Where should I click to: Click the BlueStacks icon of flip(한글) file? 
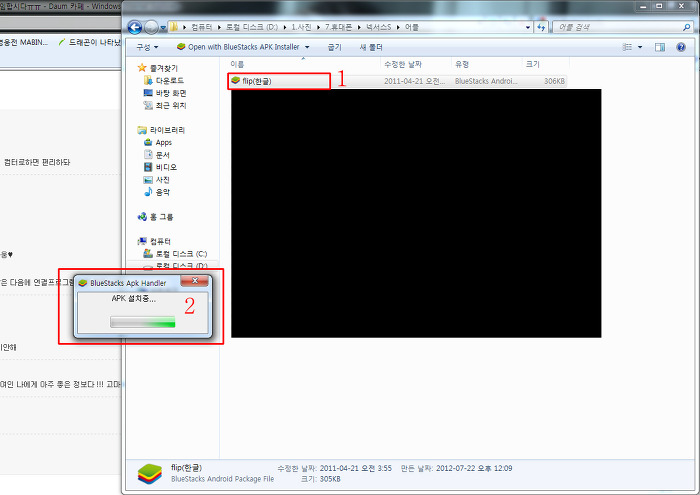pos(235,81)
